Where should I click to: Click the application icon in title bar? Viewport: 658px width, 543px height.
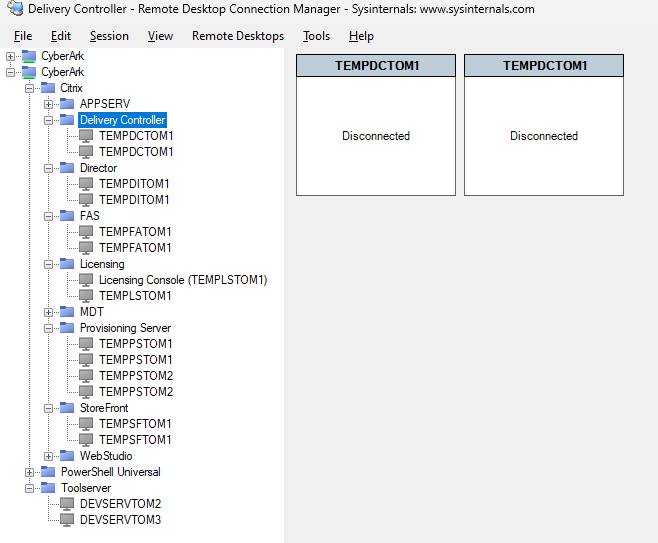coord(16,8)
